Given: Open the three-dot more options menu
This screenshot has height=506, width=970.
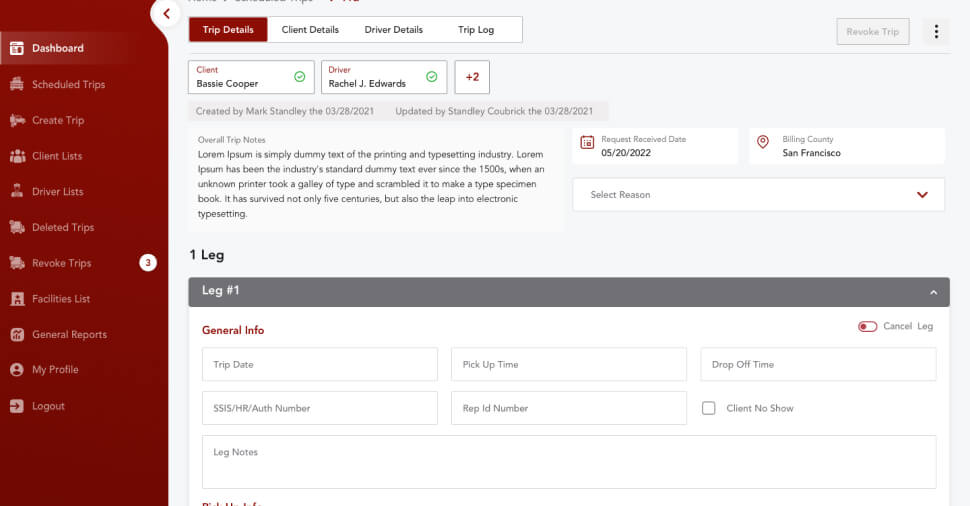Looking at the screenshot, I should (x=936, y=31).
